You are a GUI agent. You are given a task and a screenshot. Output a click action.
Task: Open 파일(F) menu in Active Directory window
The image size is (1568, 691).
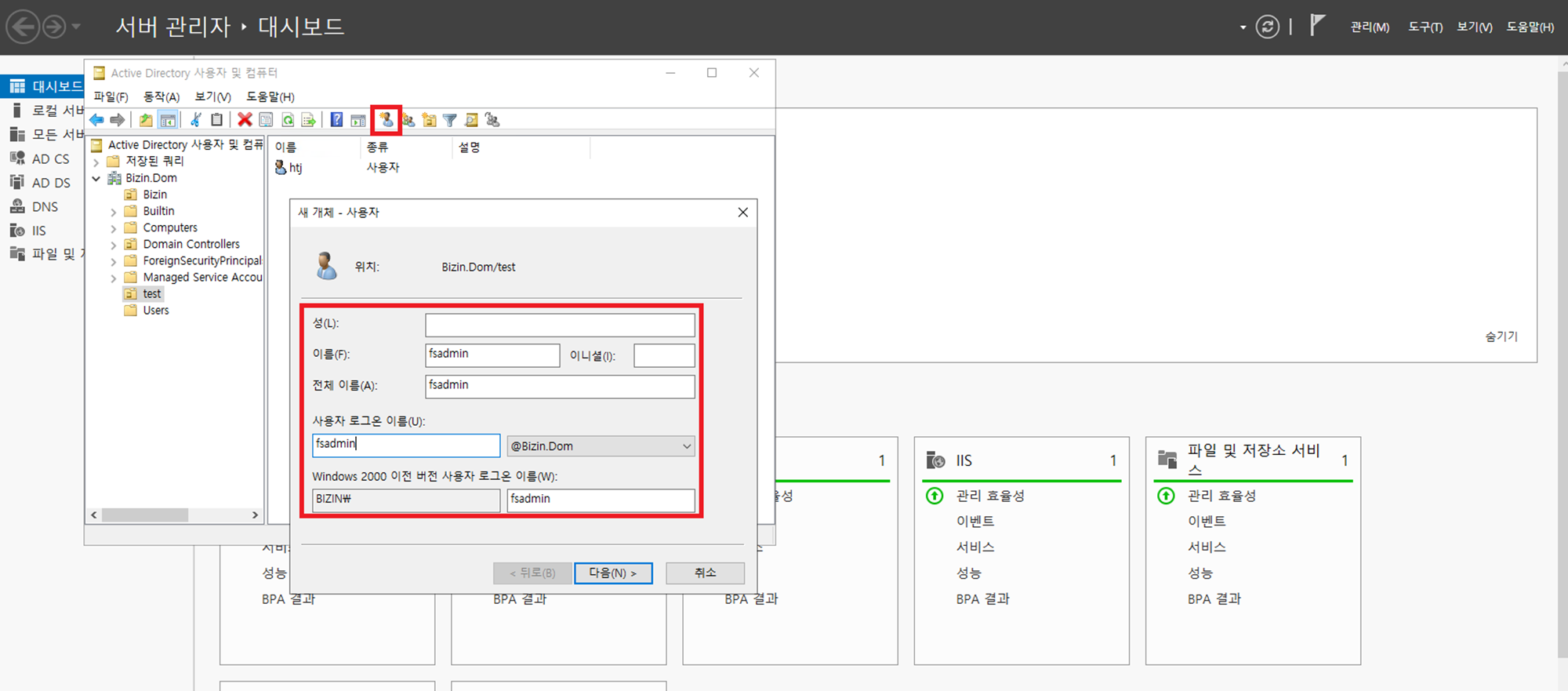[x=111, y=96]
